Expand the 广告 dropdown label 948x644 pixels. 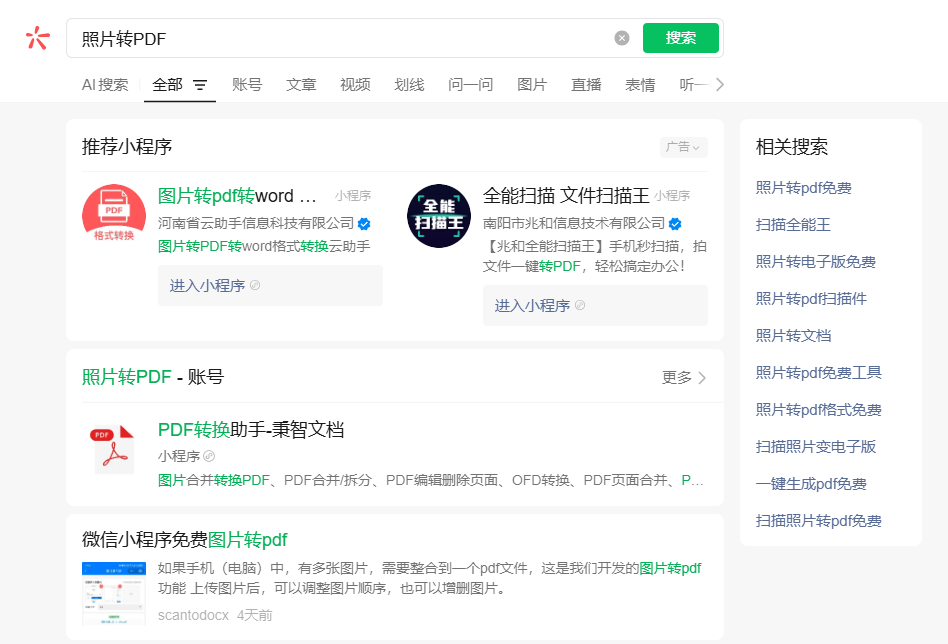(684, 147)
